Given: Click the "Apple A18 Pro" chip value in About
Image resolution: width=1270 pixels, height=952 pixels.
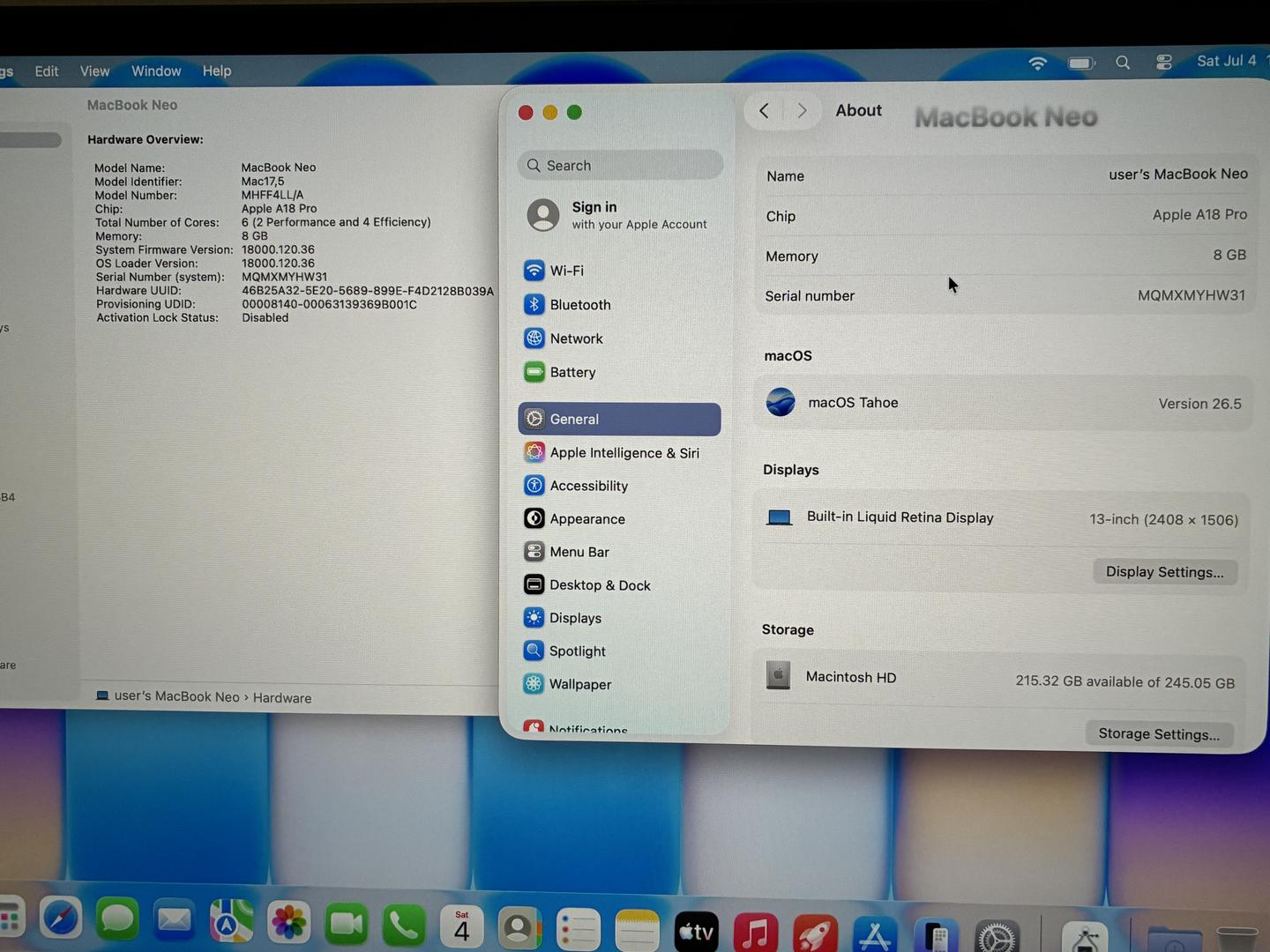Looking at the screenshot, I should coord(1199,214).
